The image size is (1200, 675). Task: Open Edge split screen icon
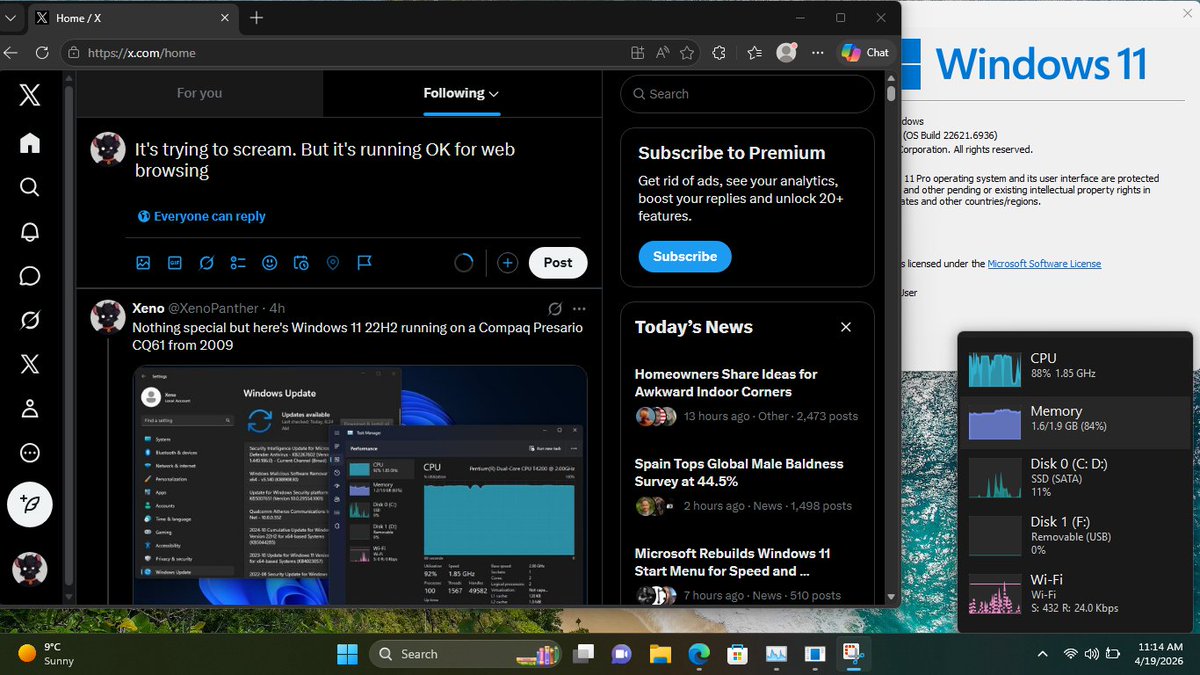[637, 53]
